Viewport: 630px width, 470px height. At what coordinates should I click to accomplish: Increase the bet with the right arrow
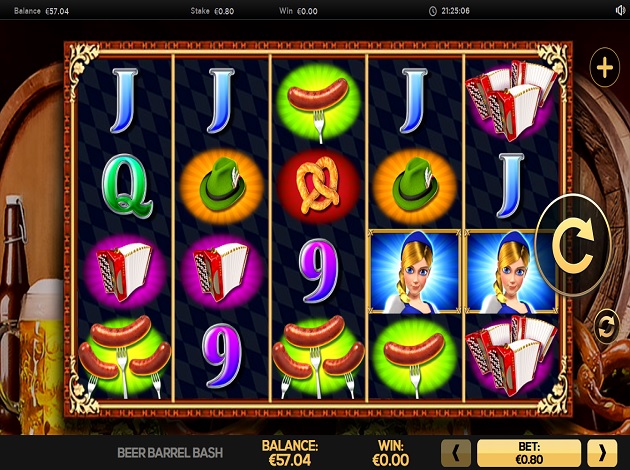click(x=602, y=453)
